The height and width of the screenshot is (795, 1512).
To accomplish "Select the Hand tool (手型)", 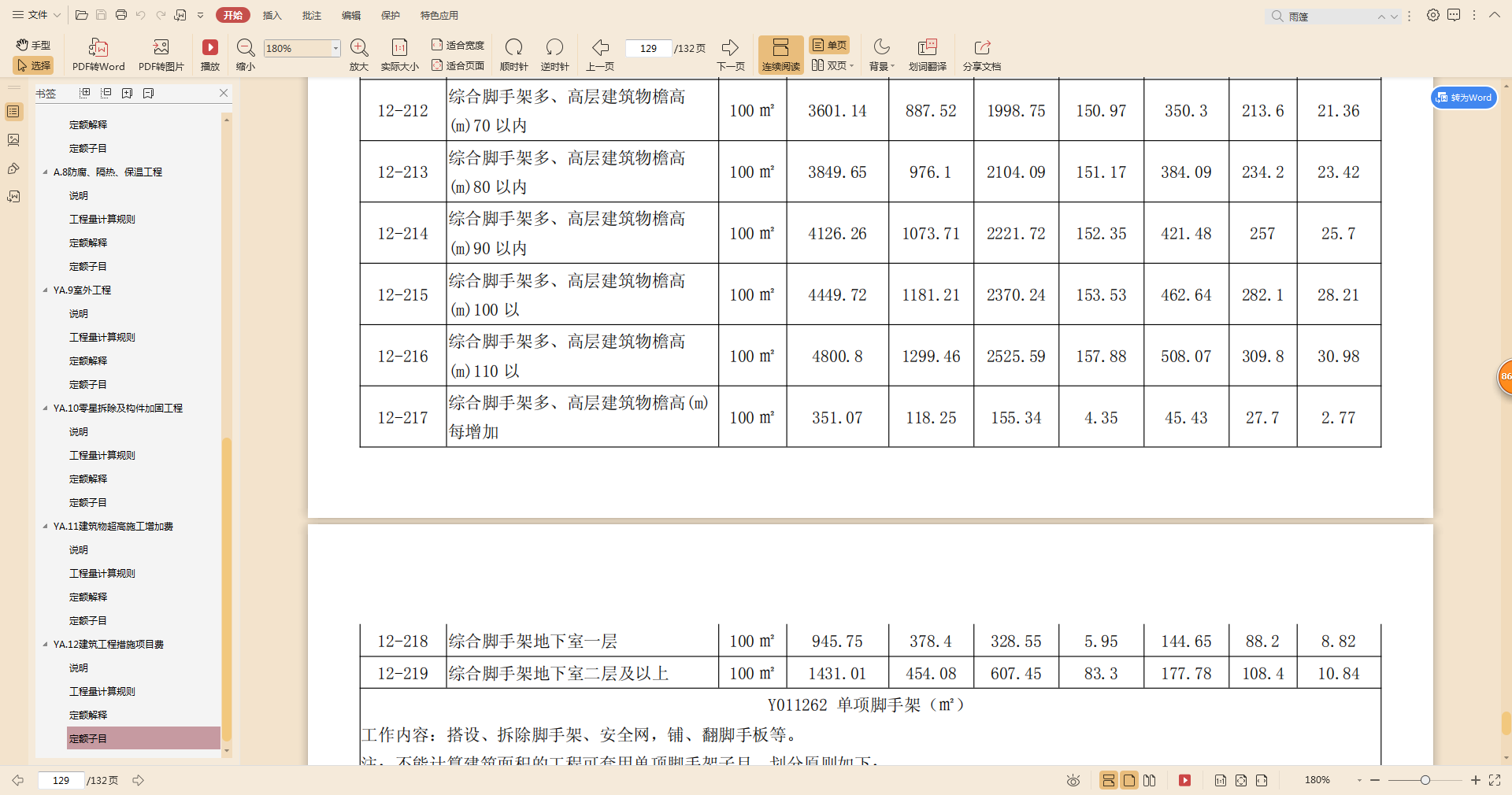I will tap(33, 45).
